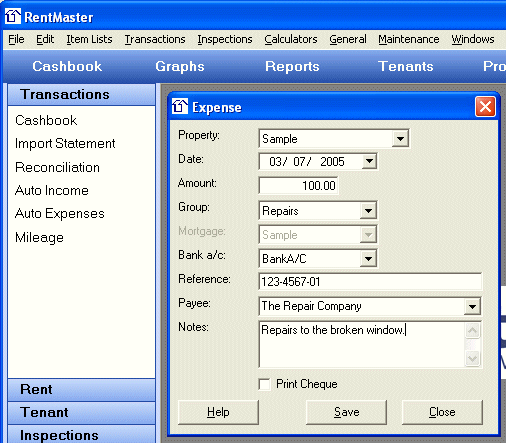Expand the Group dropdown showing Repairs

[368, 211]
